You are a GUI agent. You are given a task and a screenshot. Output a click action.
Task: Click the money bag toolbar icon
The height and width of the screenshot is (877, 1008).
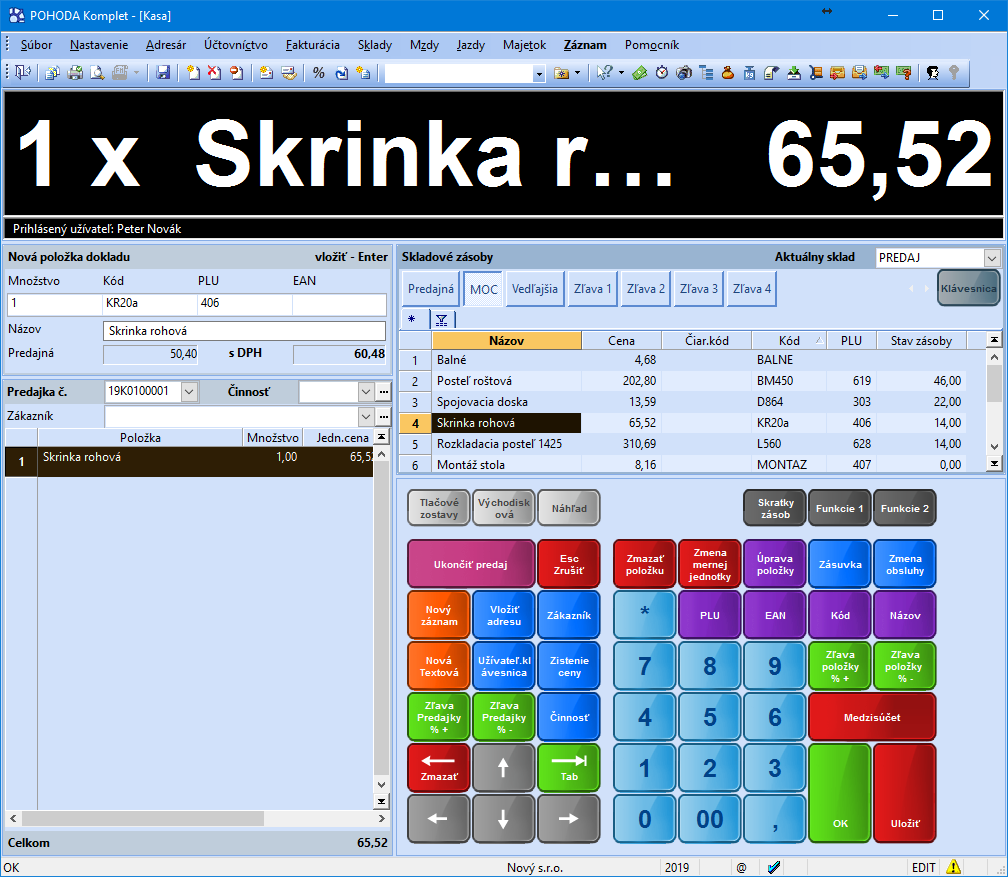pyautogui.click(x=728, y=73)
